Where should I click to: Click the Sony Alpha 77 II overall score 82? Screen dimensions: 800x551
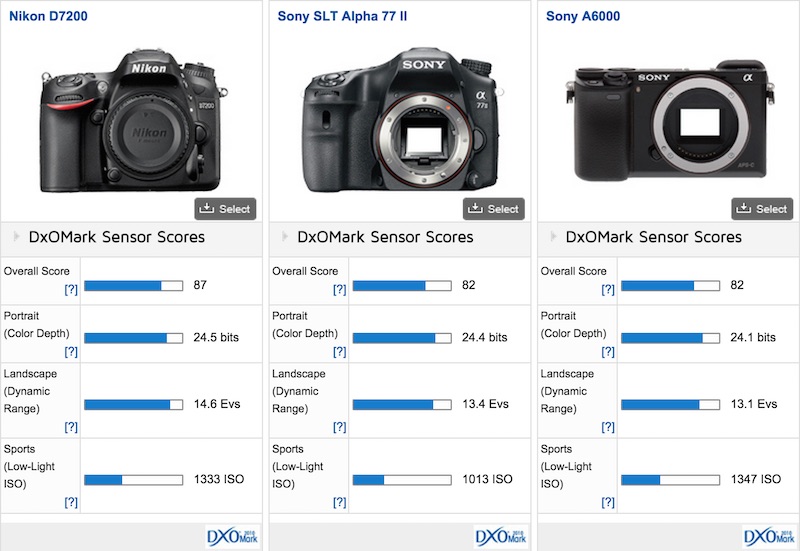(x=468, y=285)
